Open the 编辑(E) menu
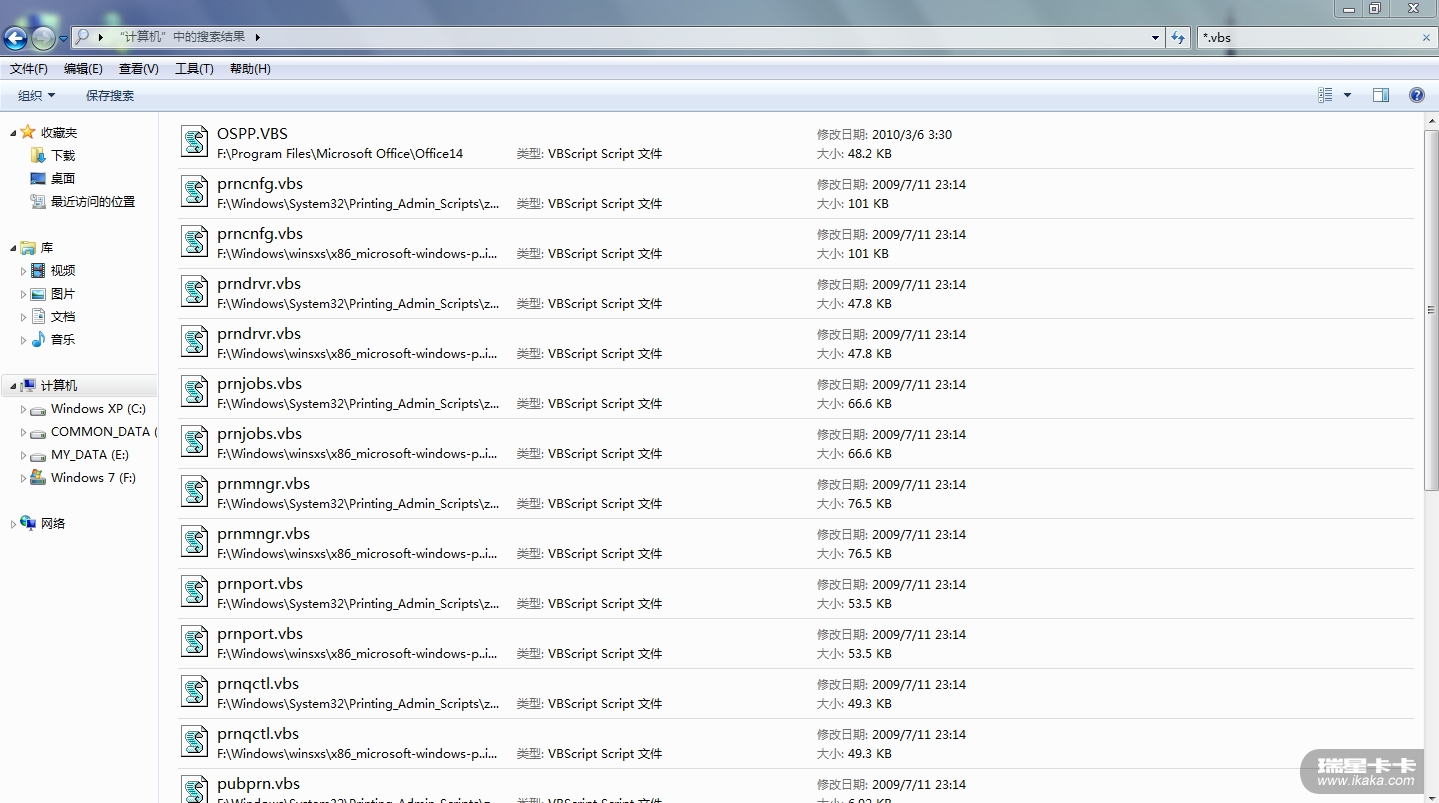Screen dimensions: 1439x803 pos(83,69)
